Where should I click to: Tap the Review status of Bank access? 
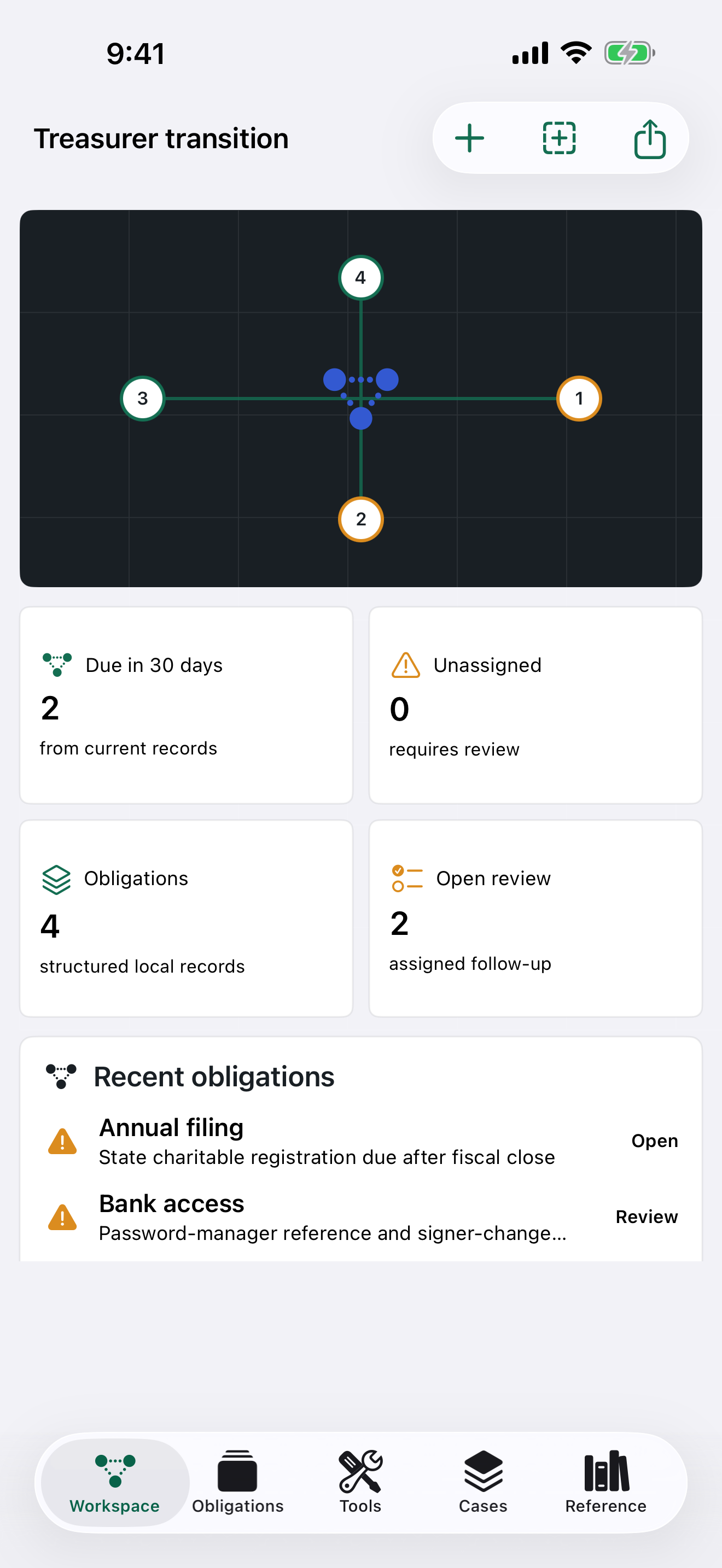pos(647,1217)
